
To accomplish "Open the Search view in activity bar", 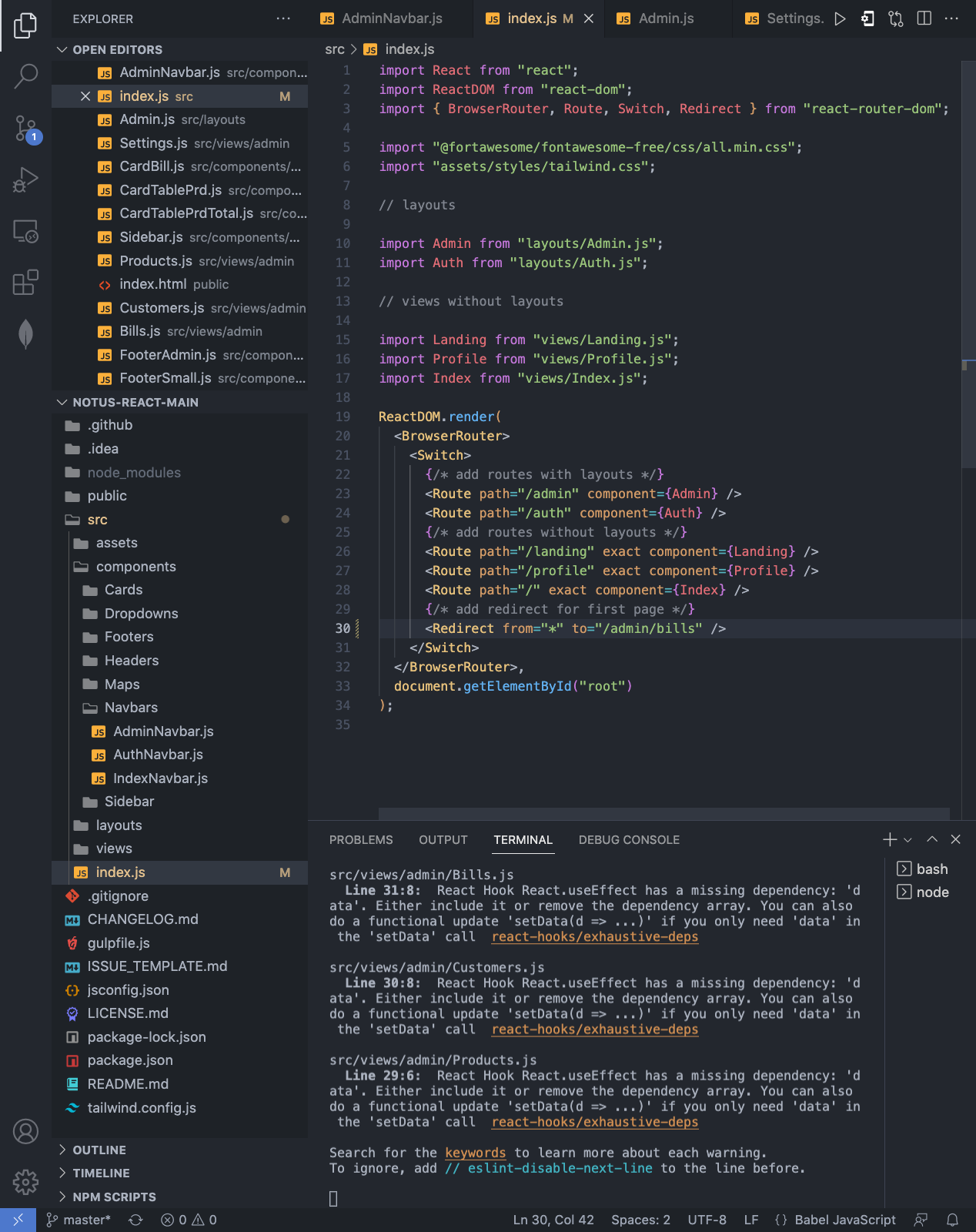I will [25, 75].
